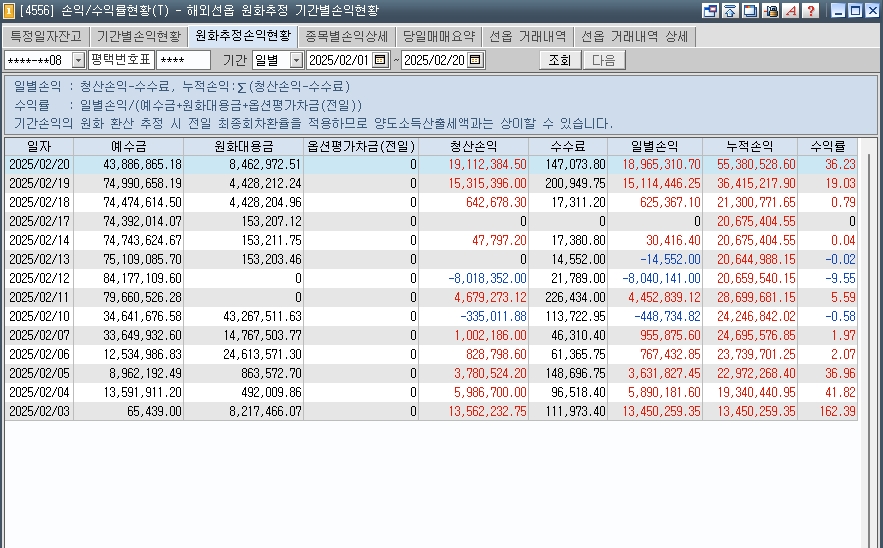883x548 pixels.
Task: Click the password field with asterisks
Action: click(184, 60)
